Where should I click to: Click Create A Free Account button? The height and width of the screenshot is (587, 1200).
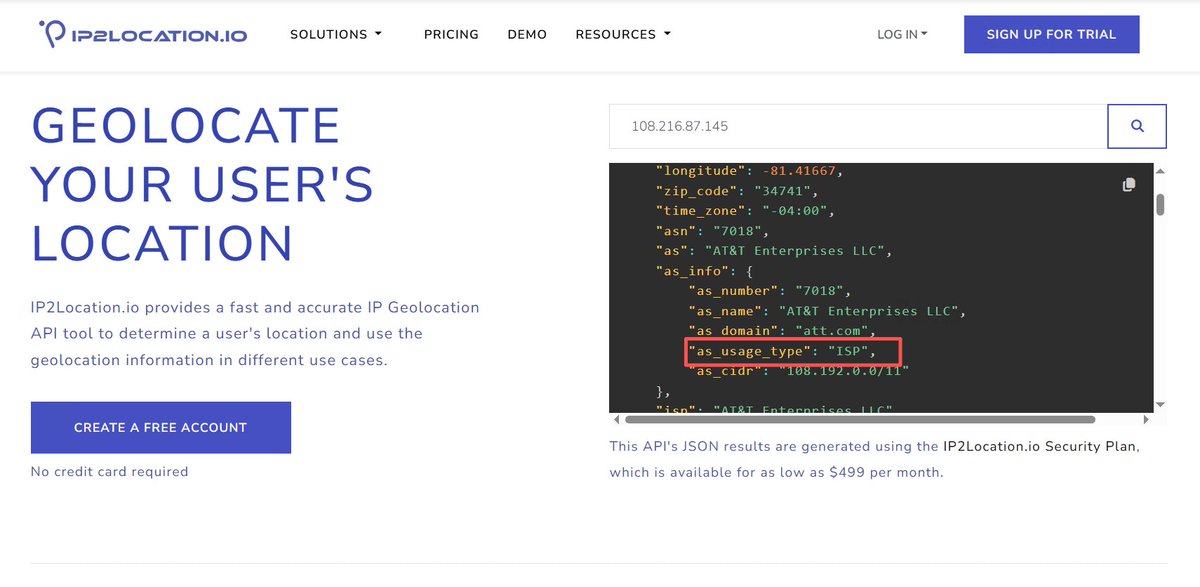coord(161,427)
